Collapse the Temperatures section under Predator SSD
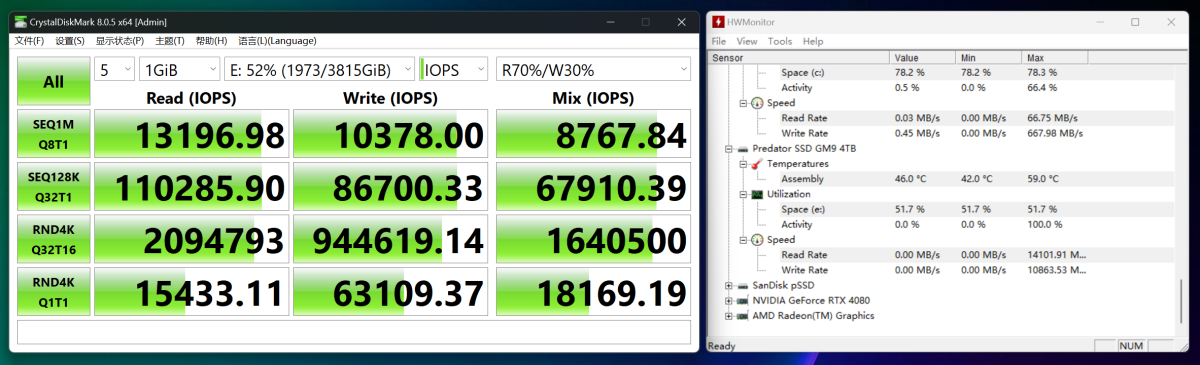1200x365 pixels. pos(743,163)
